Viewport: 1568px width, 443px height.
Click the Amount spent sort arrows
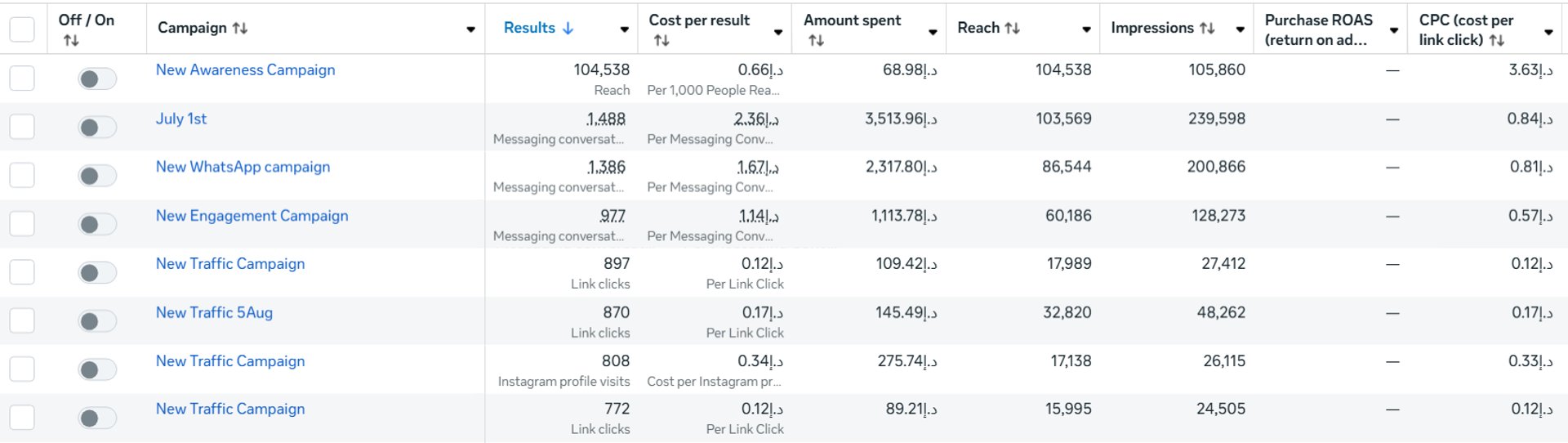coord(816,40)
